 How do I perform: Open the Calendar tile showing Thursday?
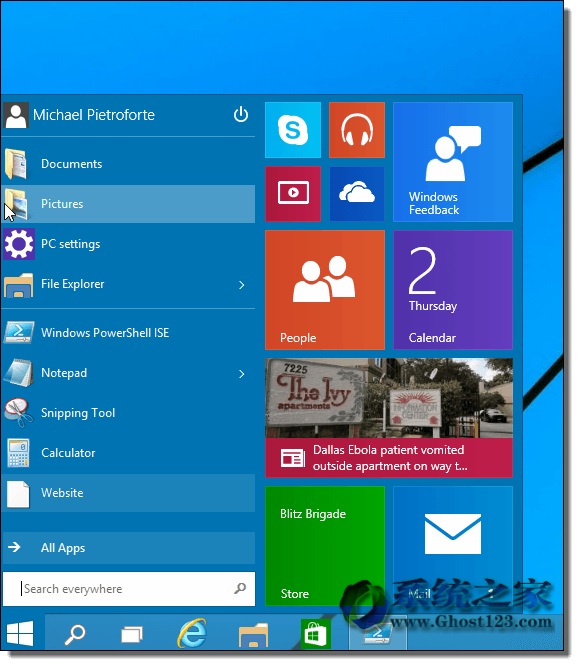(453, 290)
